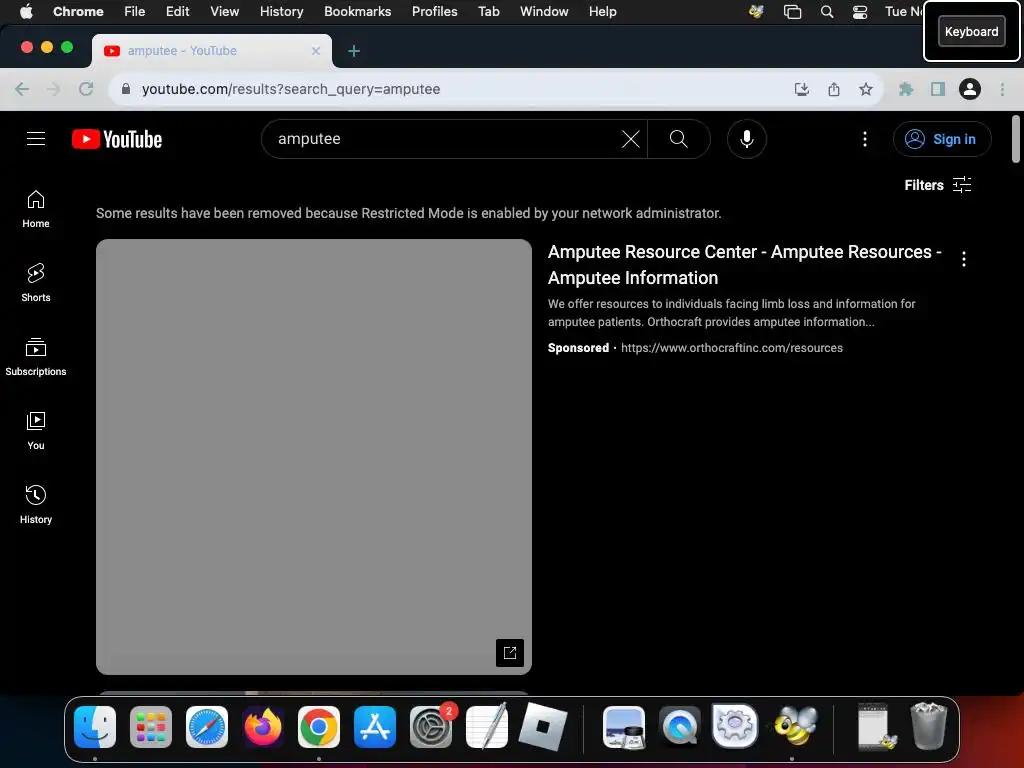Viewport: 1024px width, 768px height.
Task: Open the YouTube hamburger guide menu
Action: [36, 138]
